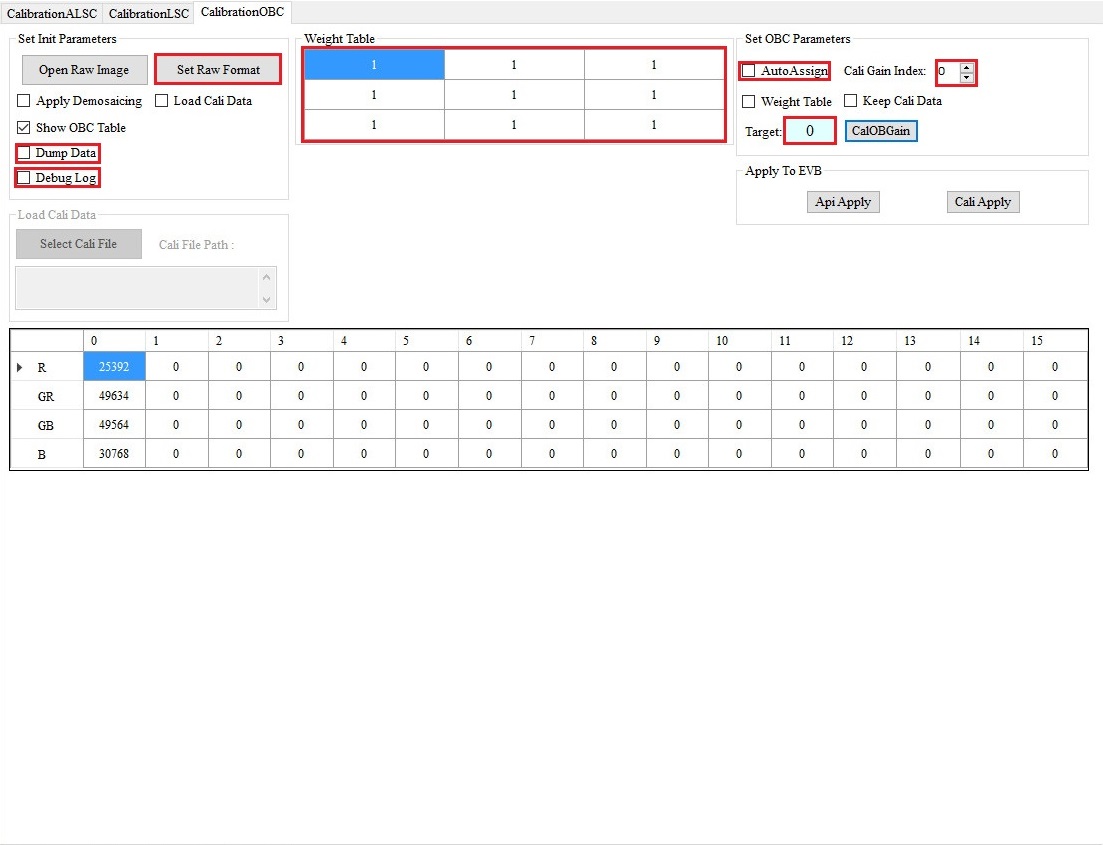Switch to the CalibrationALSC tab
Image resolution: width=1103 pixels, height=845 pixels.
[52, 13]
